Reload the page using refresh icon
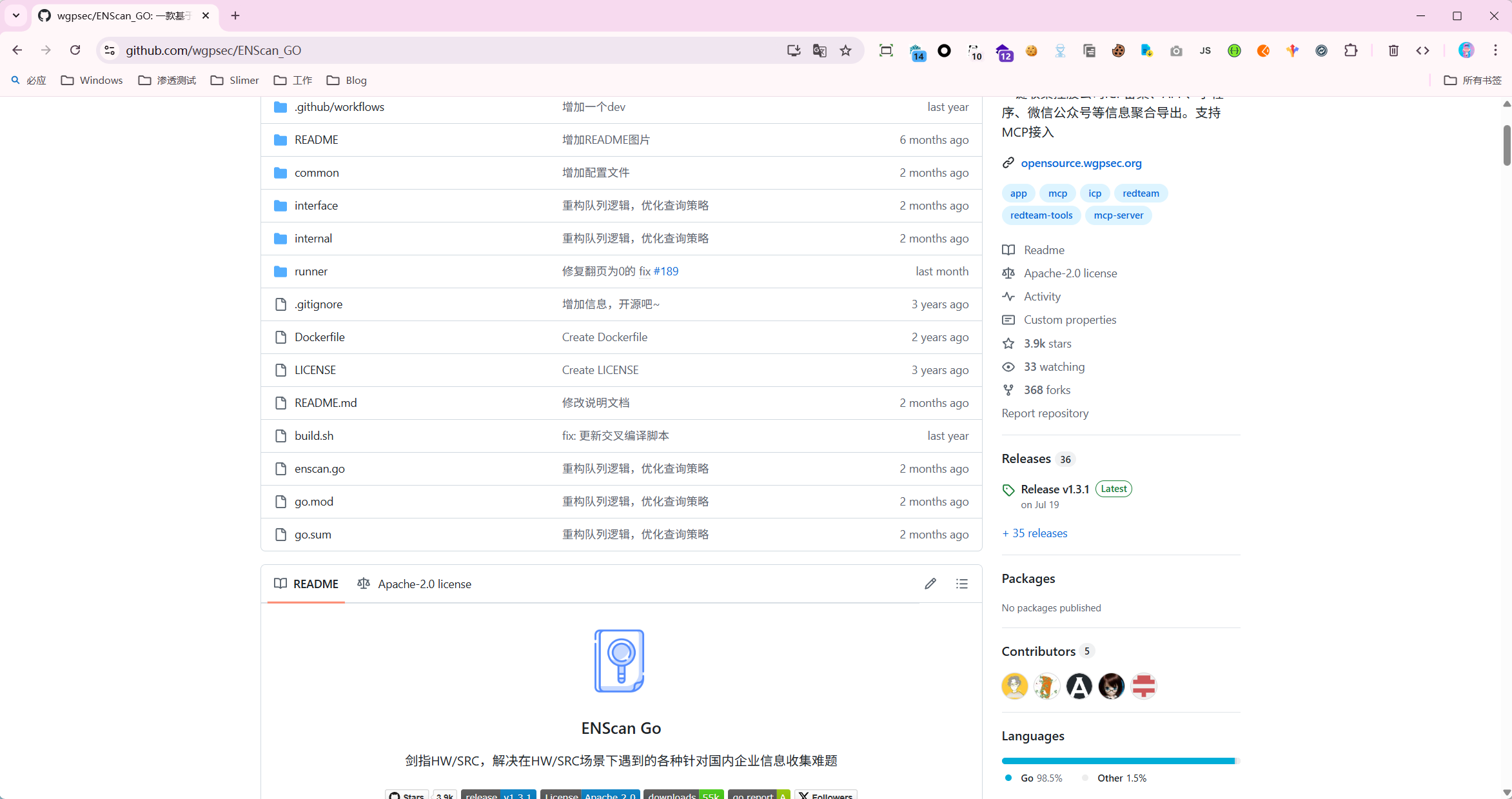The image size is (1512, 799). (x=75, y=50)
